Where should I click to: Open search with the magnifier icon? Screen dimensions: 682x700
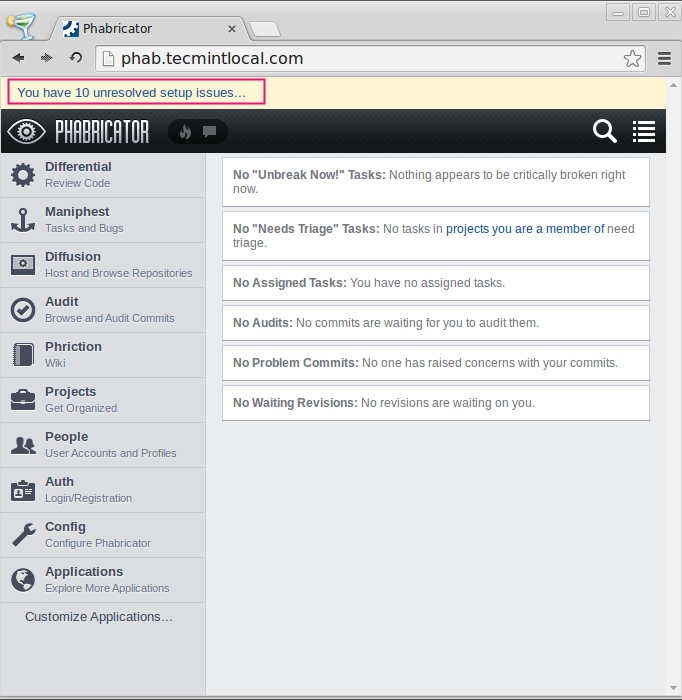tap(605, 131)
